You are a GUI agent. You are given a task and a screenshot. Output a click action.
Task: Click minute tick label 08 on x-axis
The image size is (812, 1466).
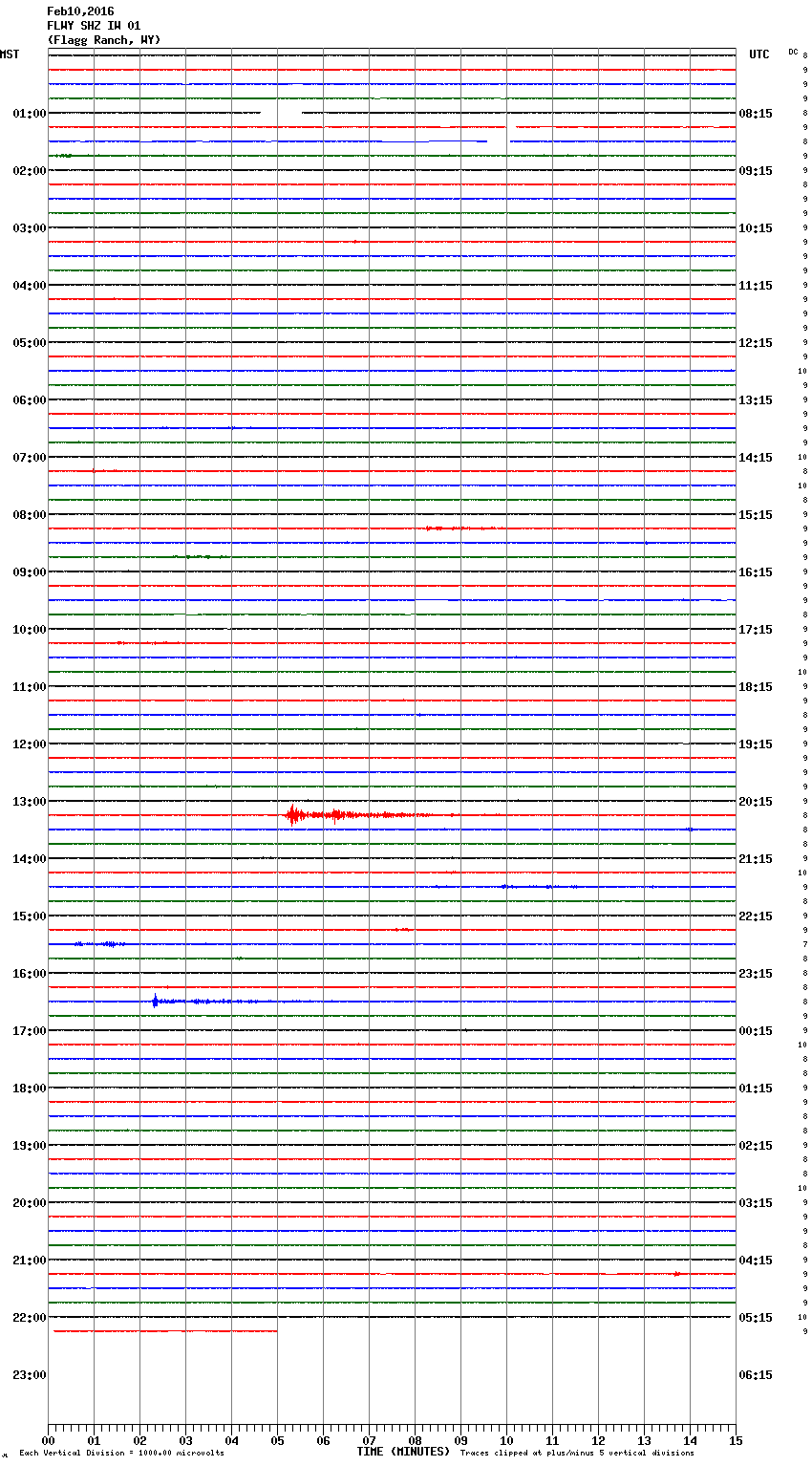415,1440
